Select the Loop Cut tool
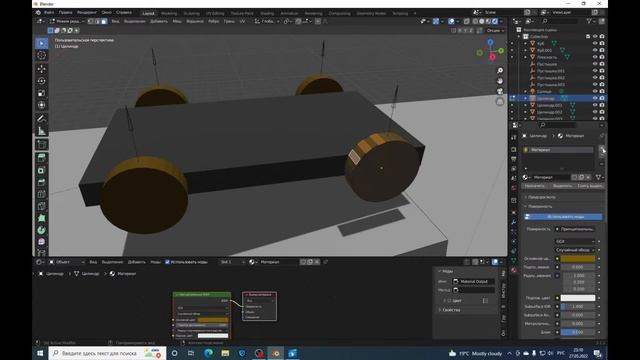This screenshot has height=360, width=640. click(42, 194)
